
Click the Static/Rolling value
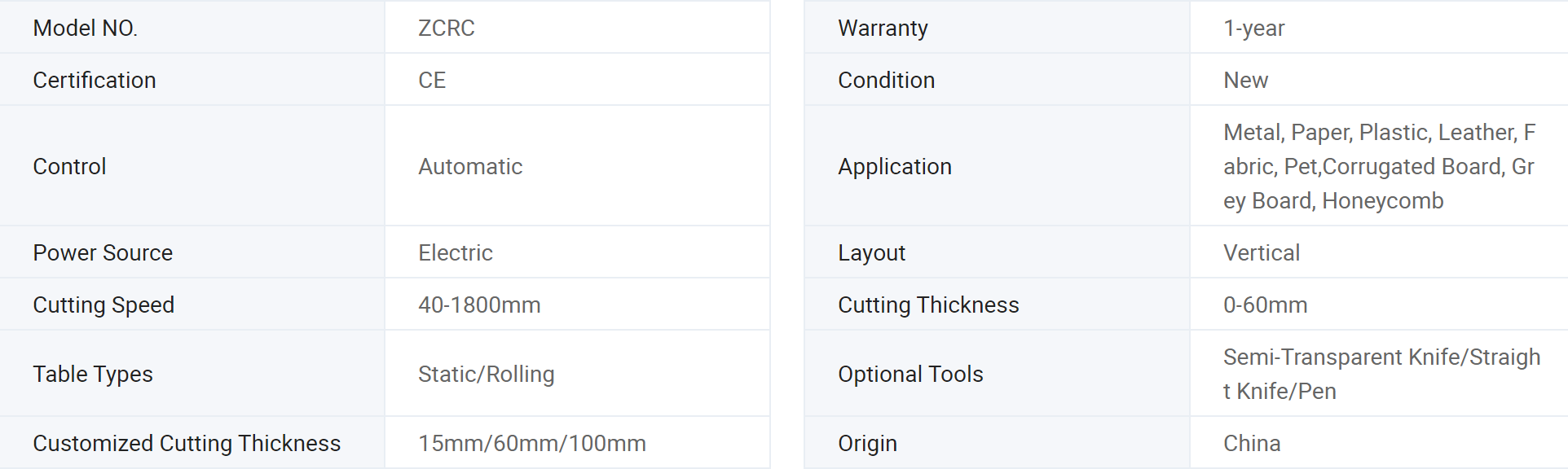click(x=486, y=375)
